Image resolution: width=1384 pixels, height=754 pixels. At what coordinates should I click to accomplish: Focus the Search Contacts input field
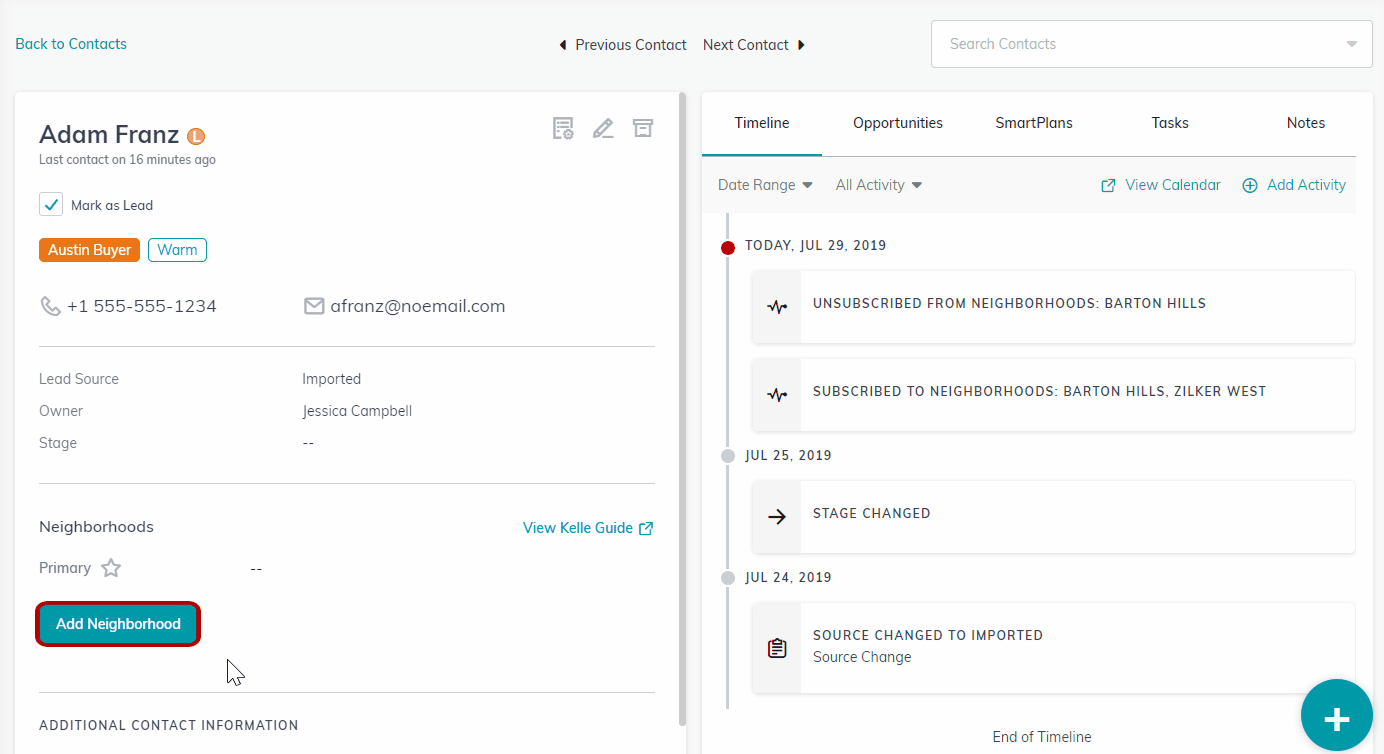(x=1151, y=44)
